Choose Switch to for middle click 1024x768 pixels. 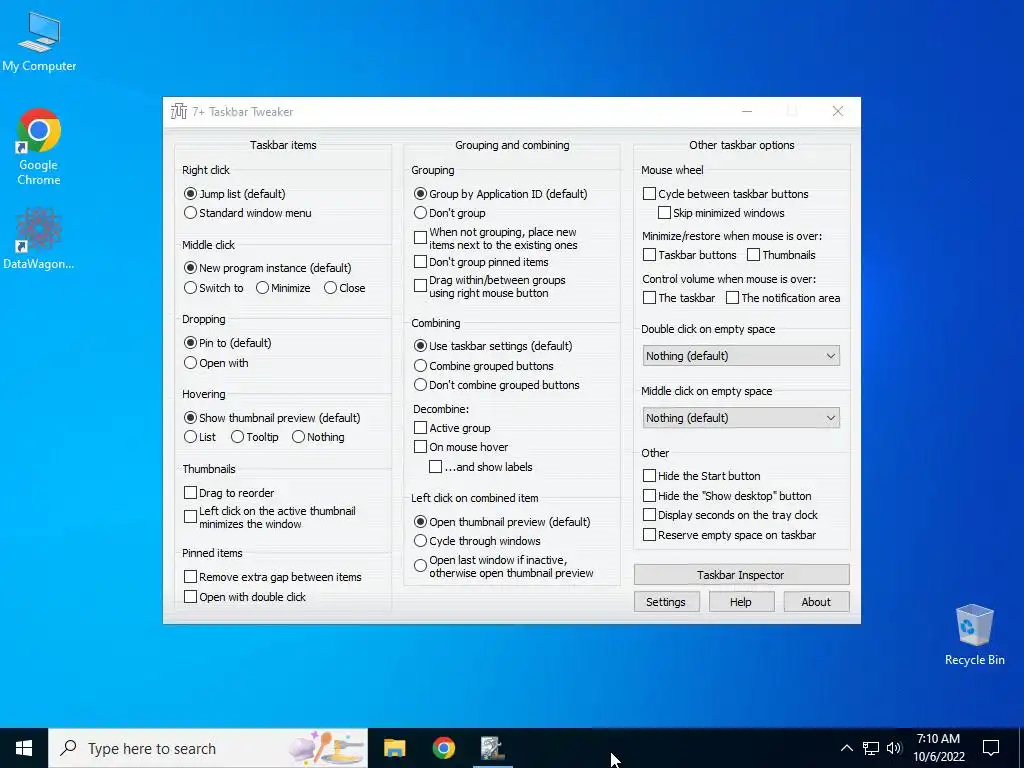[214, 288]
